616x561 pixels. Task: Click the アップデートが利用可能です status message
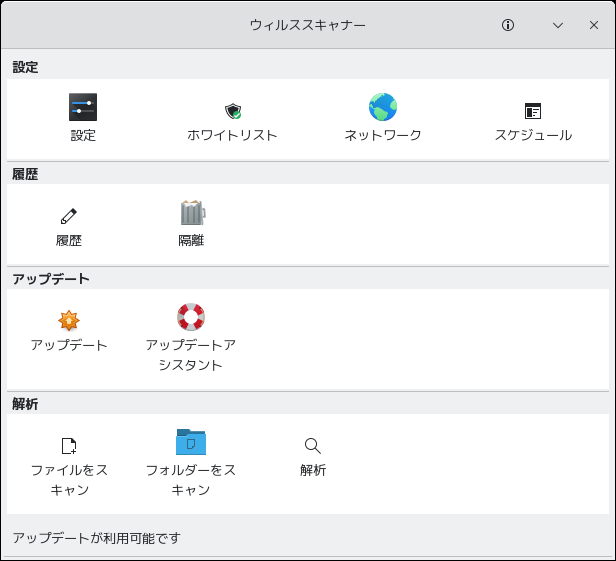pyautogui.click(x=97, y=538)
